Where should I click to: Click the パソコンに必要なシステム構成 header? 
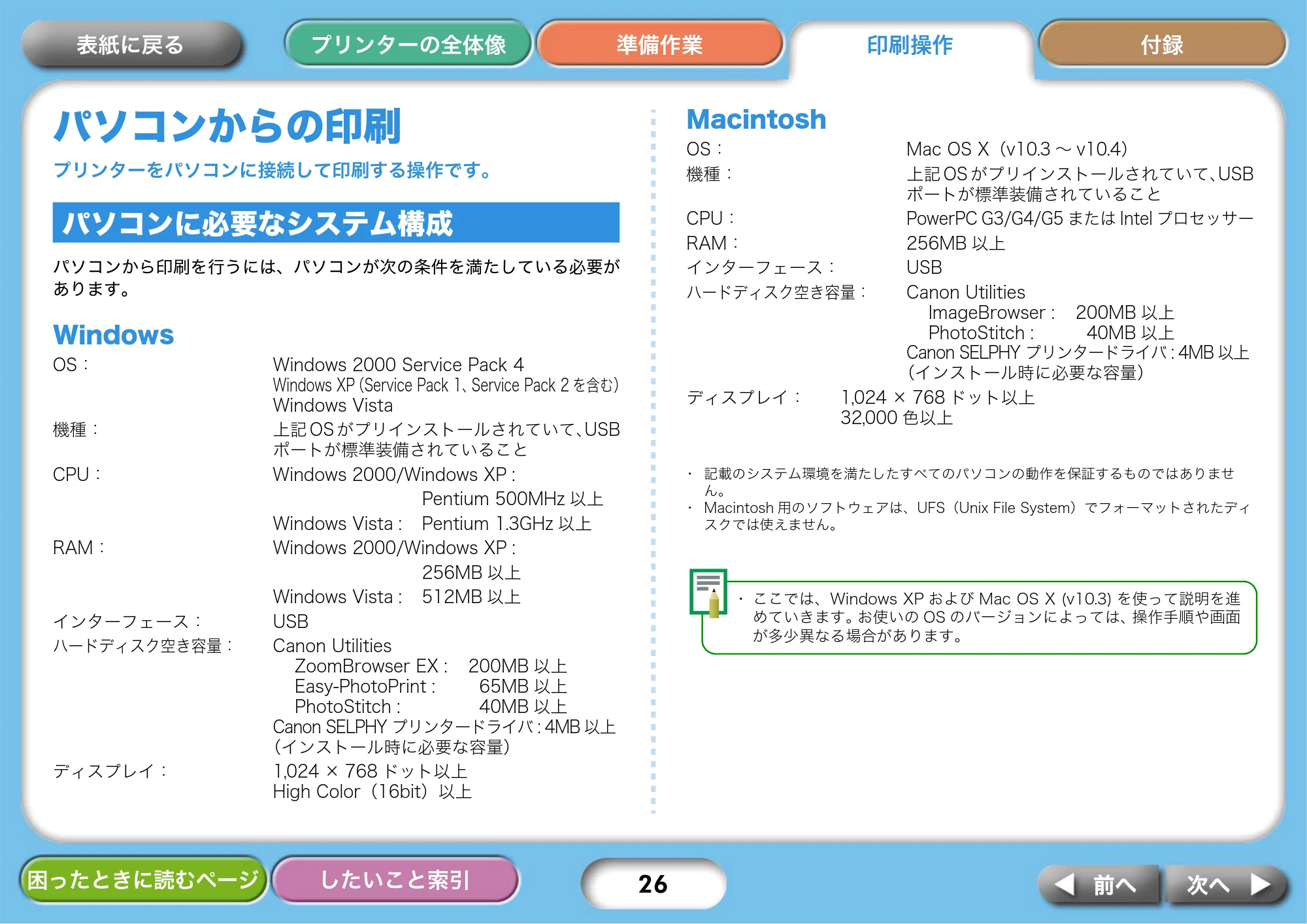(x=336, y=223)
